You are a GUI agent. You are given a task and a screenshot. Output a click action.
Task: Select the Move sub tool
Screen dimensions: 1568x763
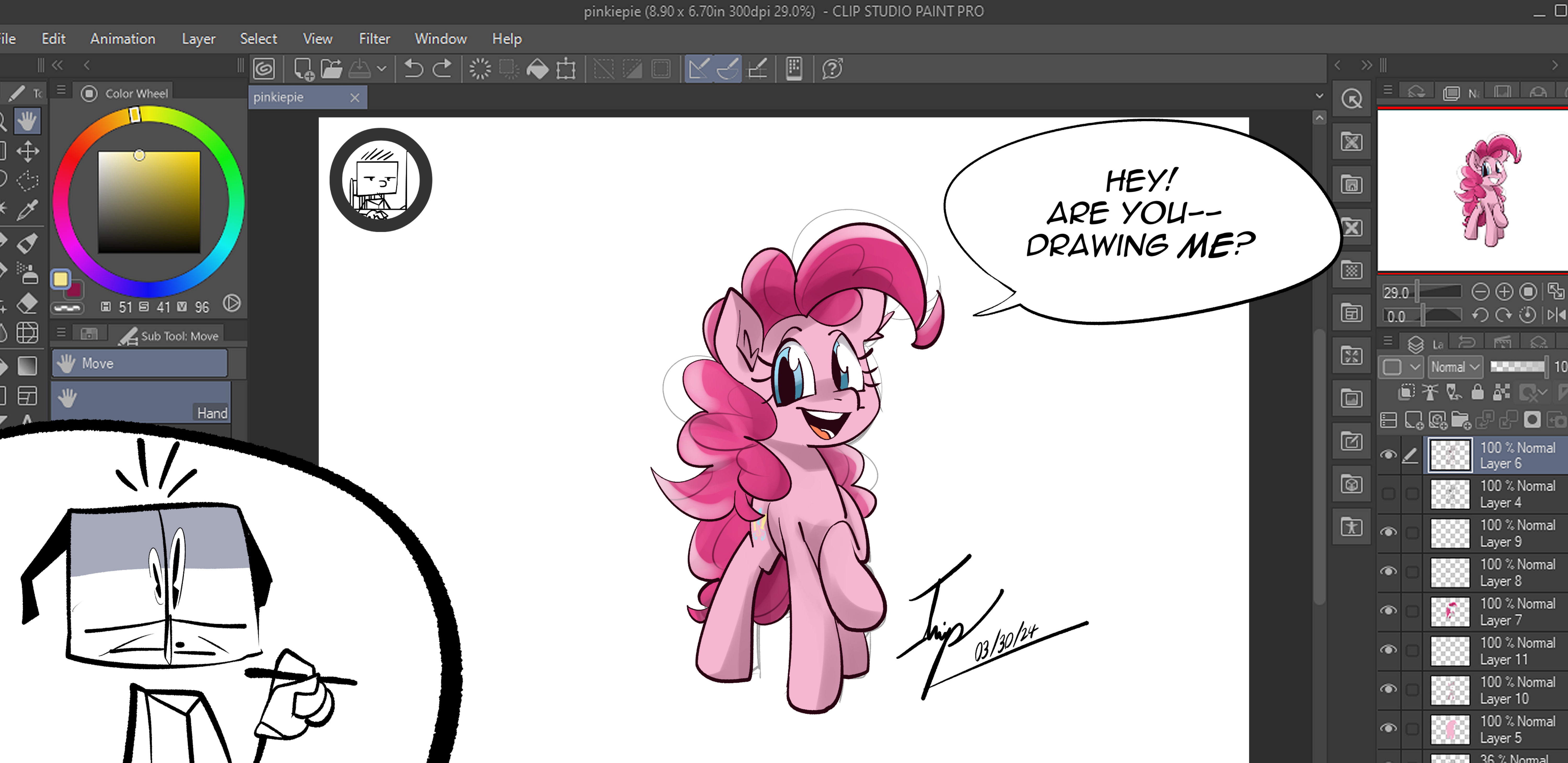click(x=139, y=363)
